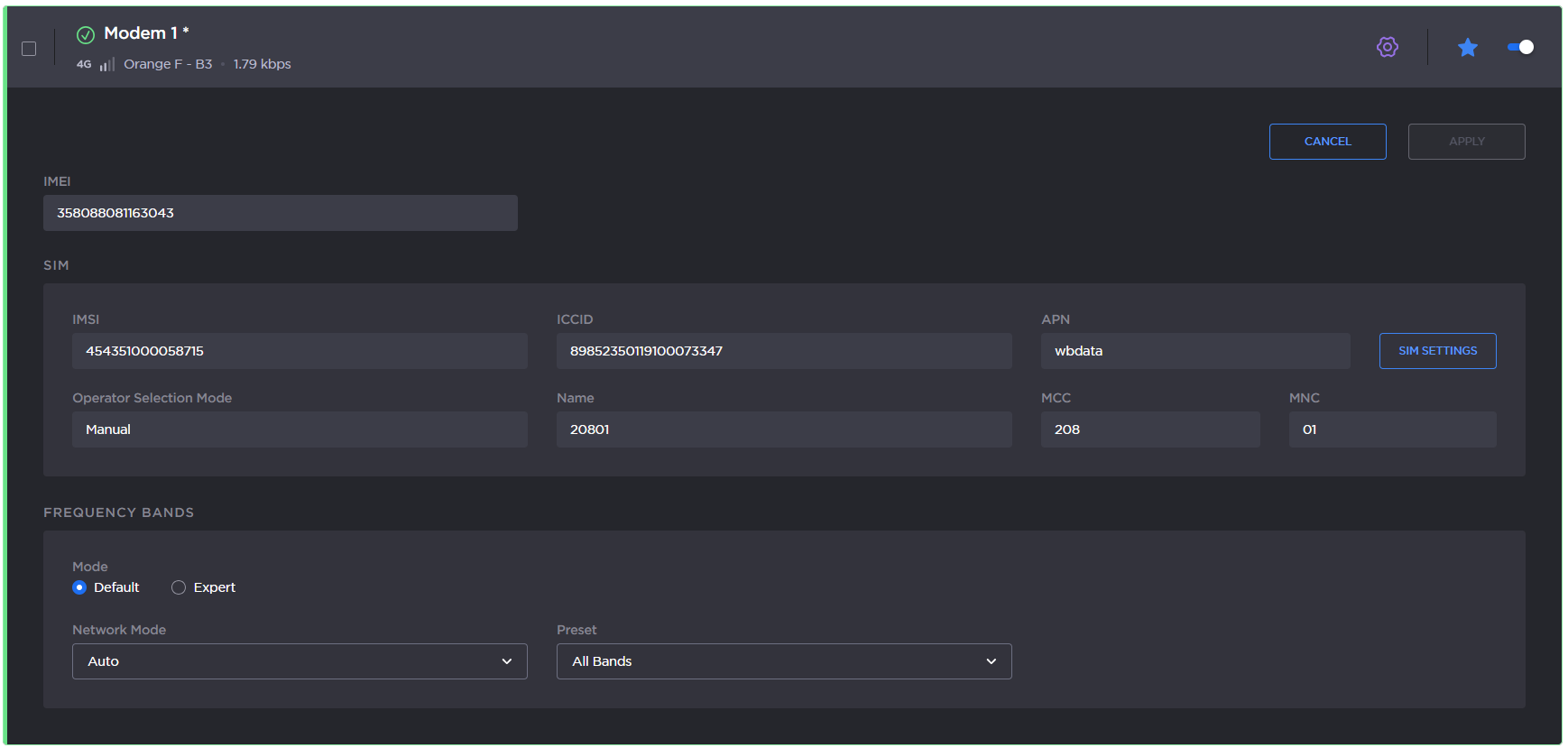Open the Network Mode dropdown
Image resolution: width=1568 pixels, height=748 pixels.
pyautogui.click(x=300, y=661)
